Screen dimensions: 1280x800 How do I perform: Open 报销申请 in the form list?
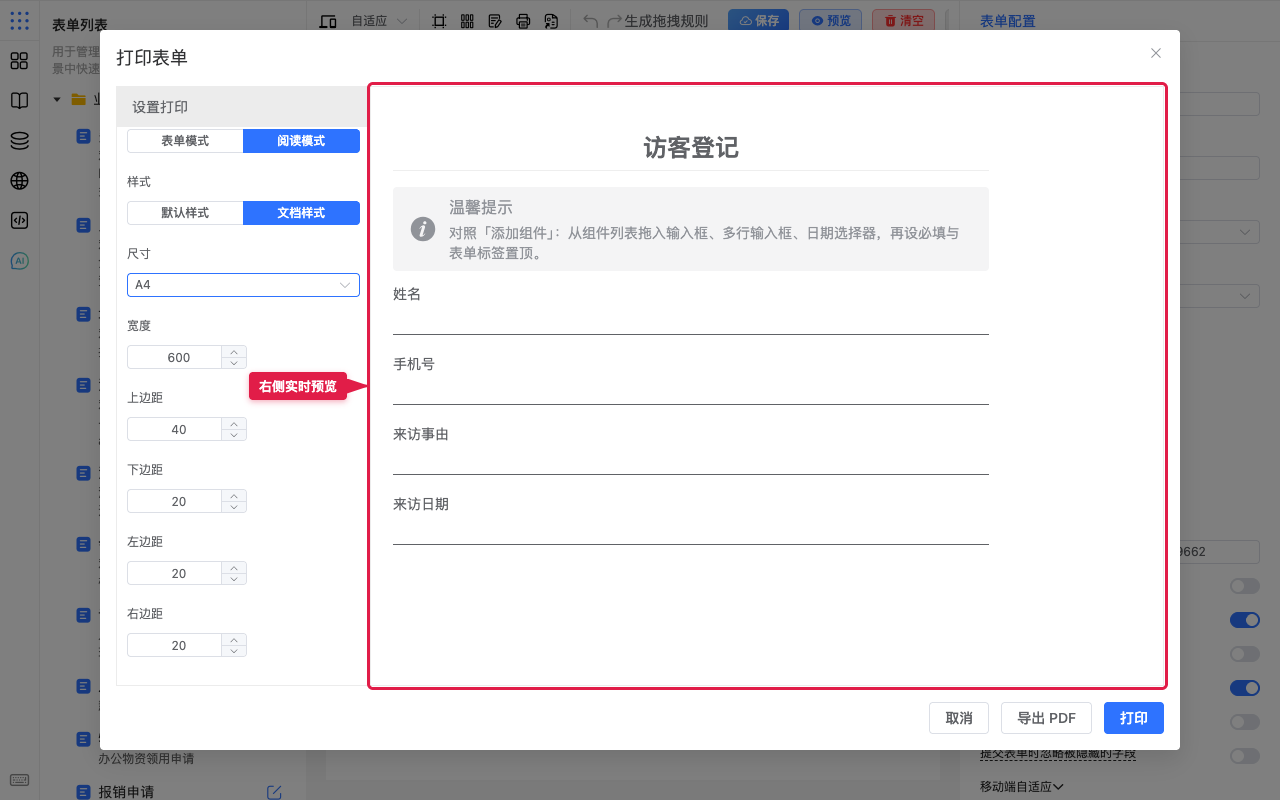tap(126, 792)
